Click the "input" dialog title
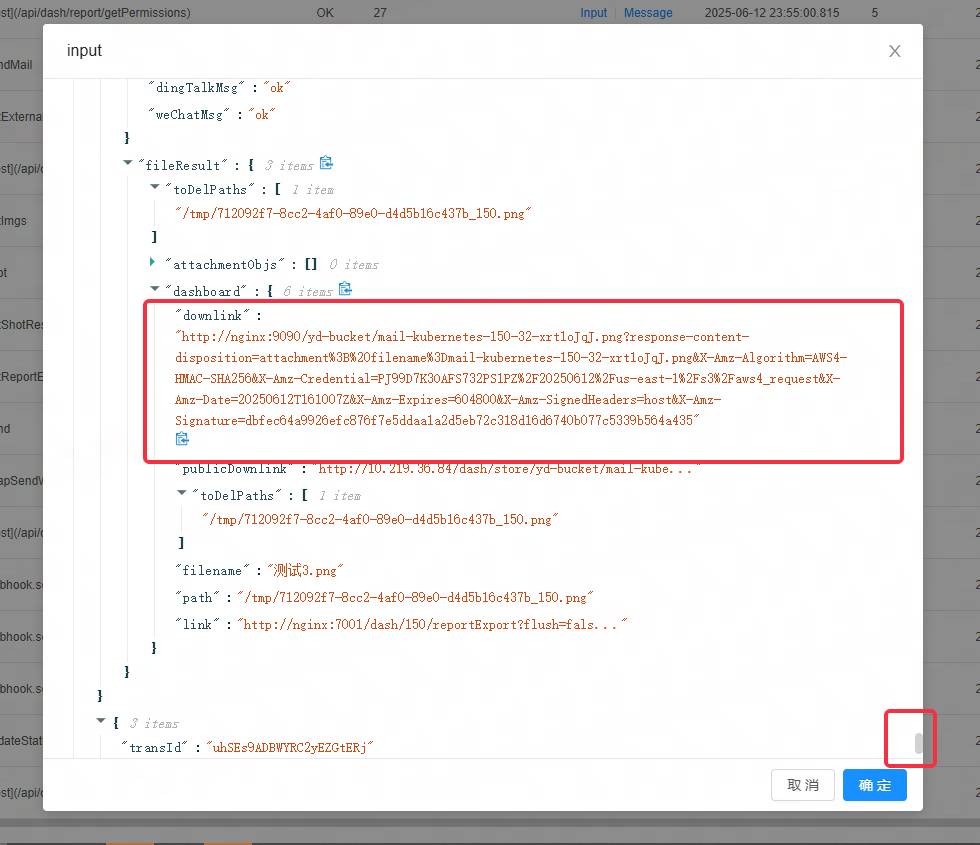The width and height of the screenshot is (980, 845). click(84, 51)
